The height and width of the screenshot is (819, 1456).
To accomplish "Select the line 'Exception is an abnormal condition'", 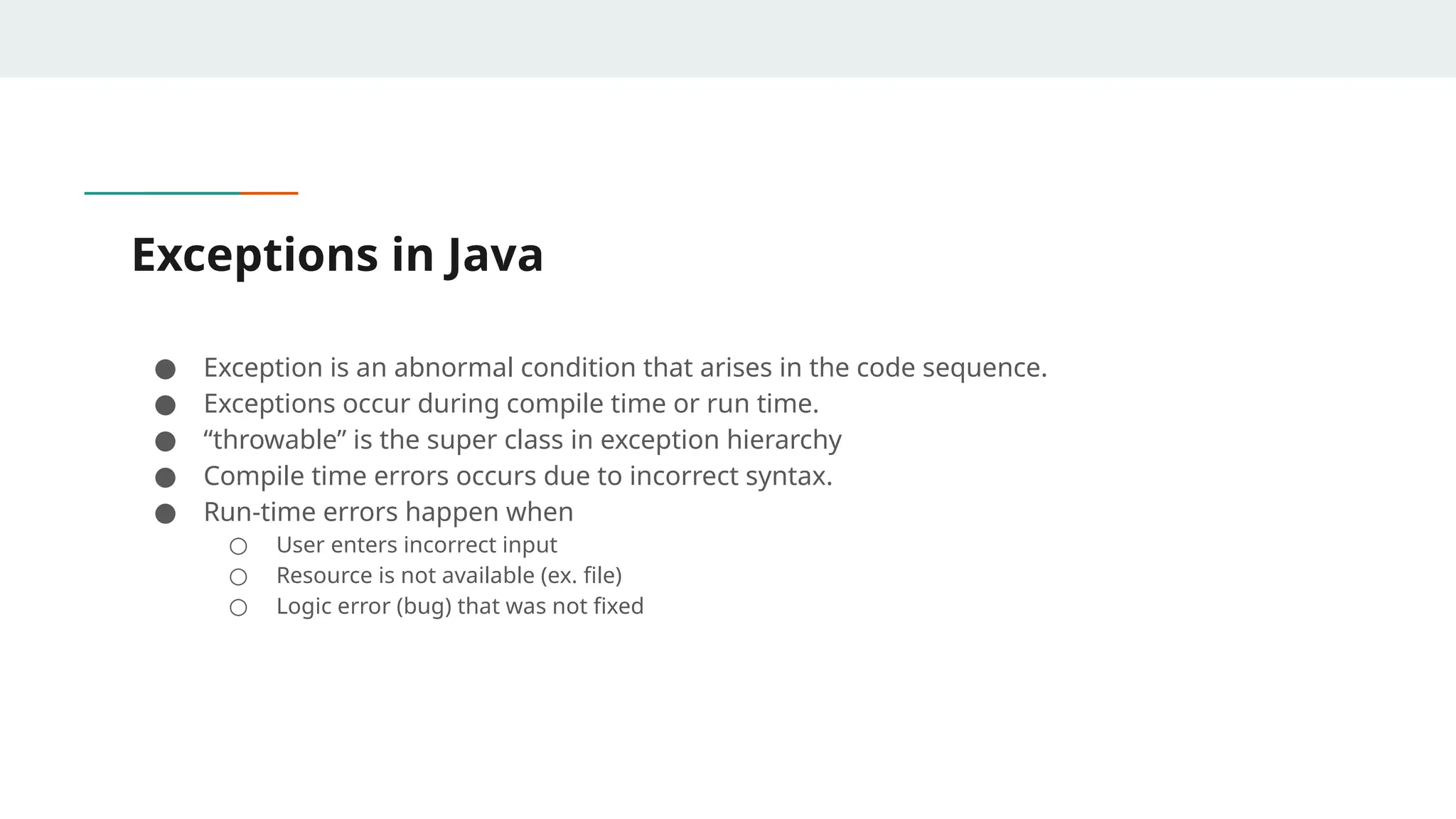I will tap(625, 368).
